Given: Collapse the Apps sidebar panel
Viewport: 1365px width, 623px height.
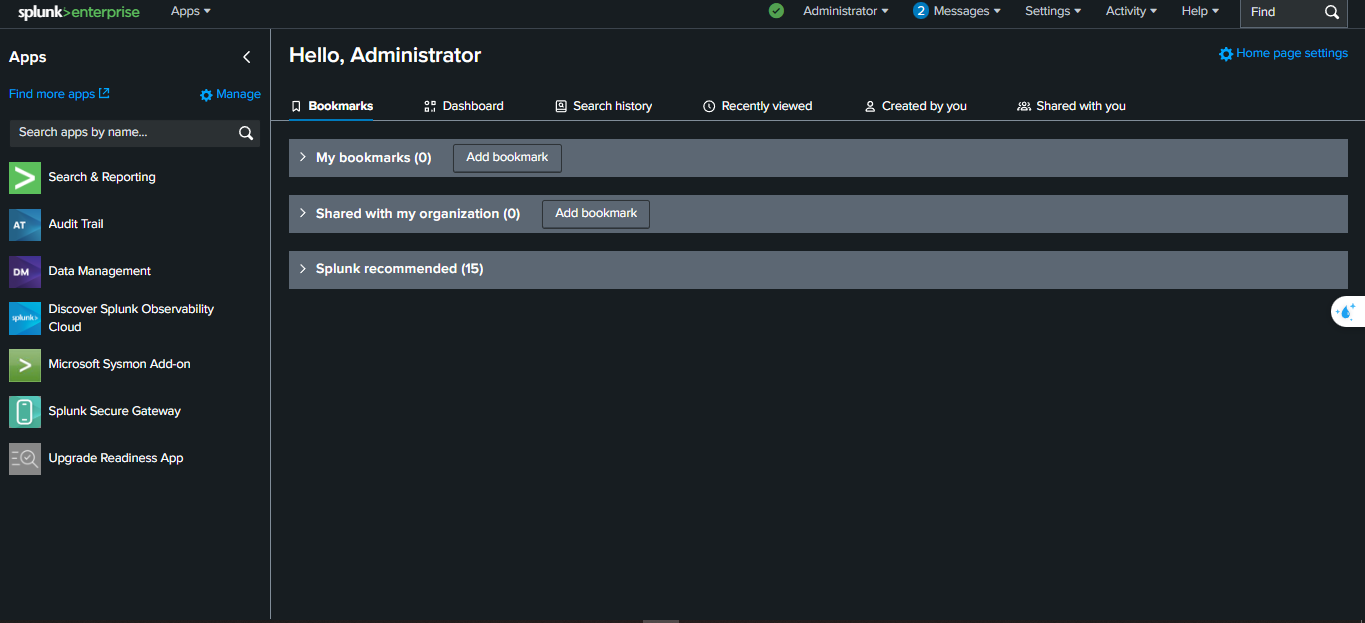Looking at the screenshot, I should point(247,57).
